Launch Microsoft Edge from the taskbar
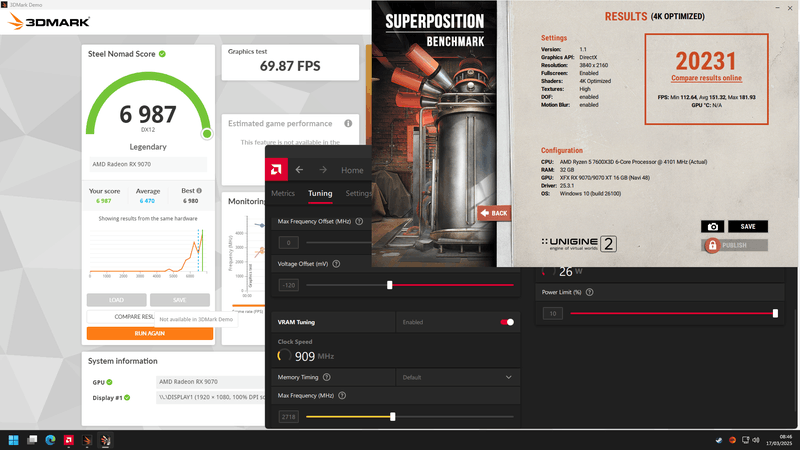800x450 pixels. (x=51, y=440)
